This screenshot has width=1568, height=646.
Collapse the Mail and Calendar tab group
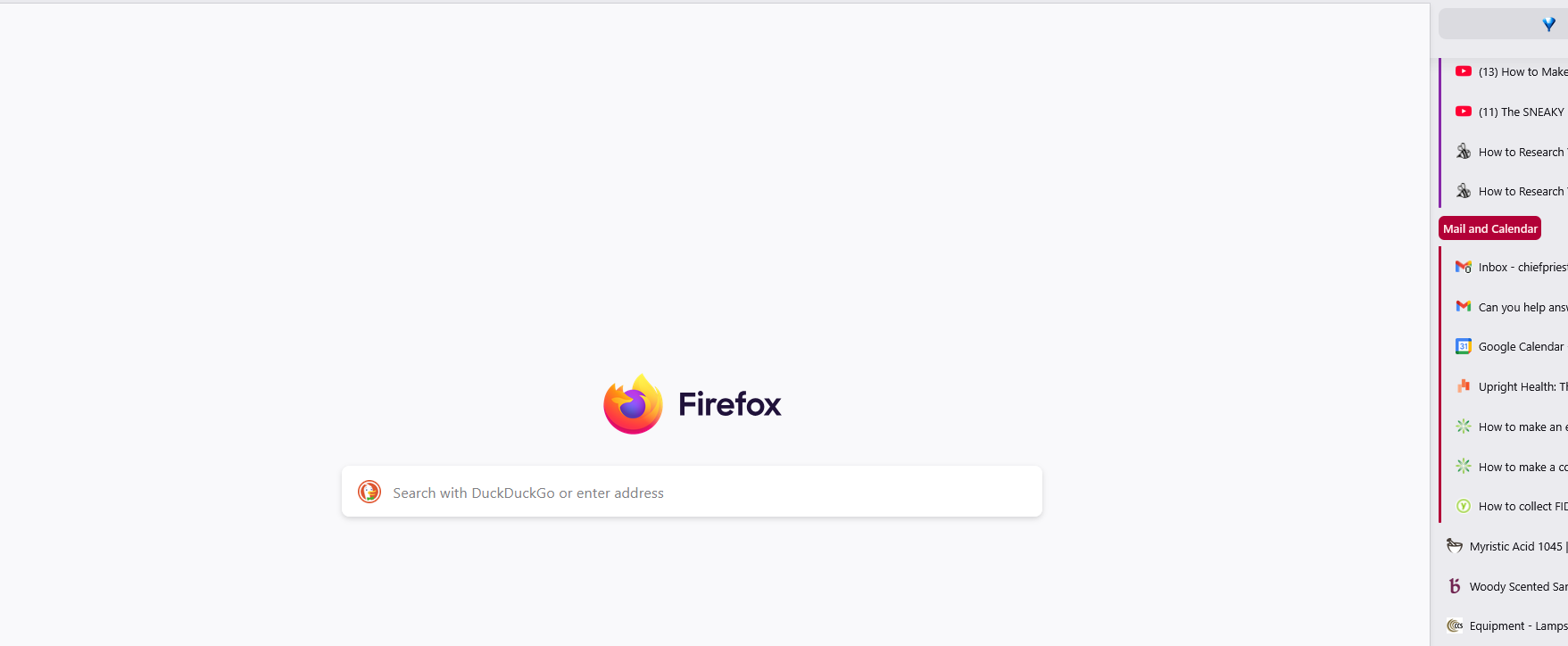click(1489, 228)
